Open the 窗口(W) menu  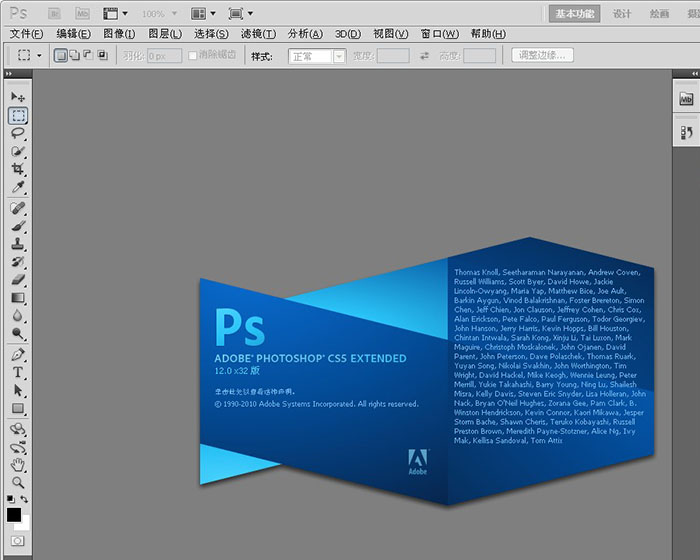(439, 34)
